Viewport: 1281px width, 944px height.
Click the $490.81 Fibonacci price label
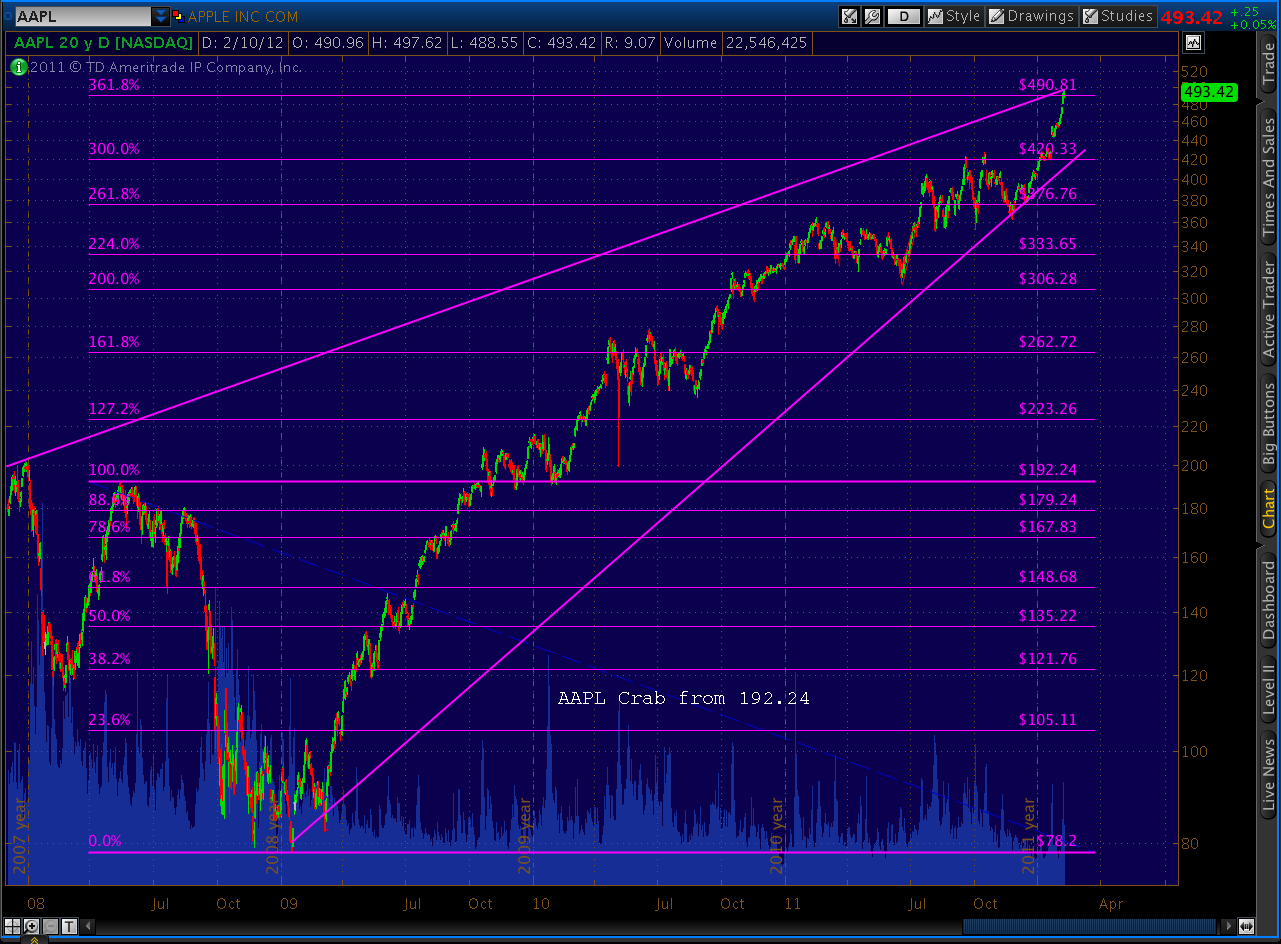pyautogui.click(x=1048, y=85)
